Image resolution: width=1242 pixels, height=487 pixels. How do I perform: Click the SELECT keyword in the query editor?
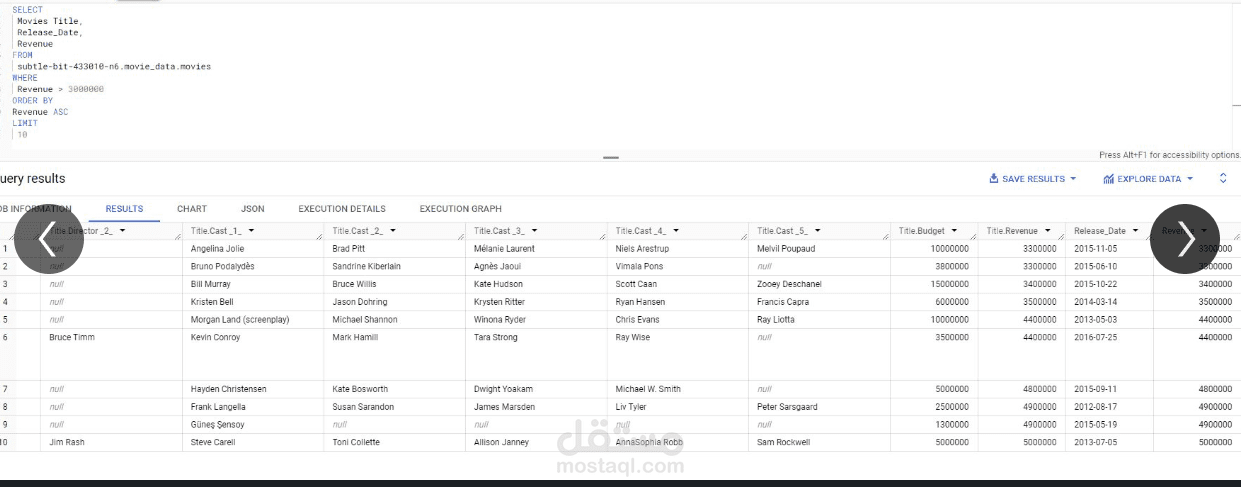tap(27, 10)
